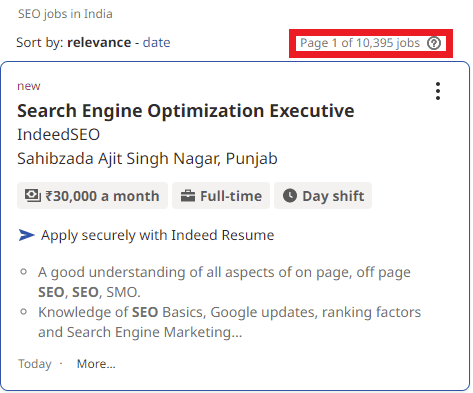Click the job count help question-mark icon
This screenshot has height=393, width=473.
click(434, 43)
